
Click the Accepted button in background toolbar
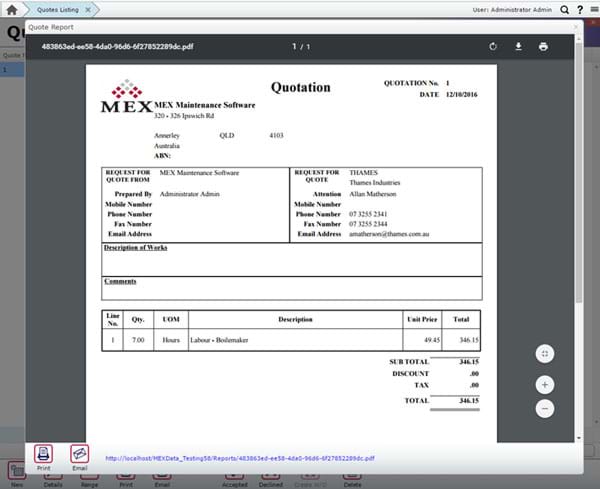[235, 480]
